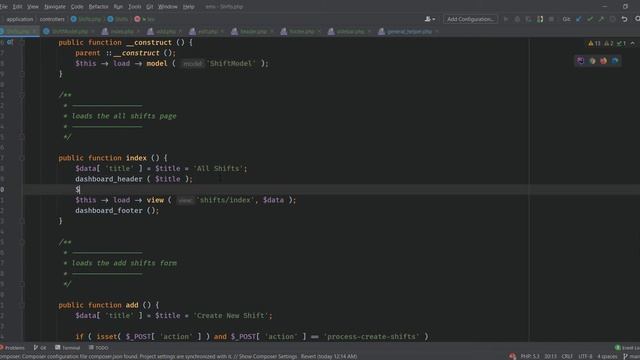Open the user account dropdown in toolbar
Screen dimensions: 640x360
(x=429, y=19)
